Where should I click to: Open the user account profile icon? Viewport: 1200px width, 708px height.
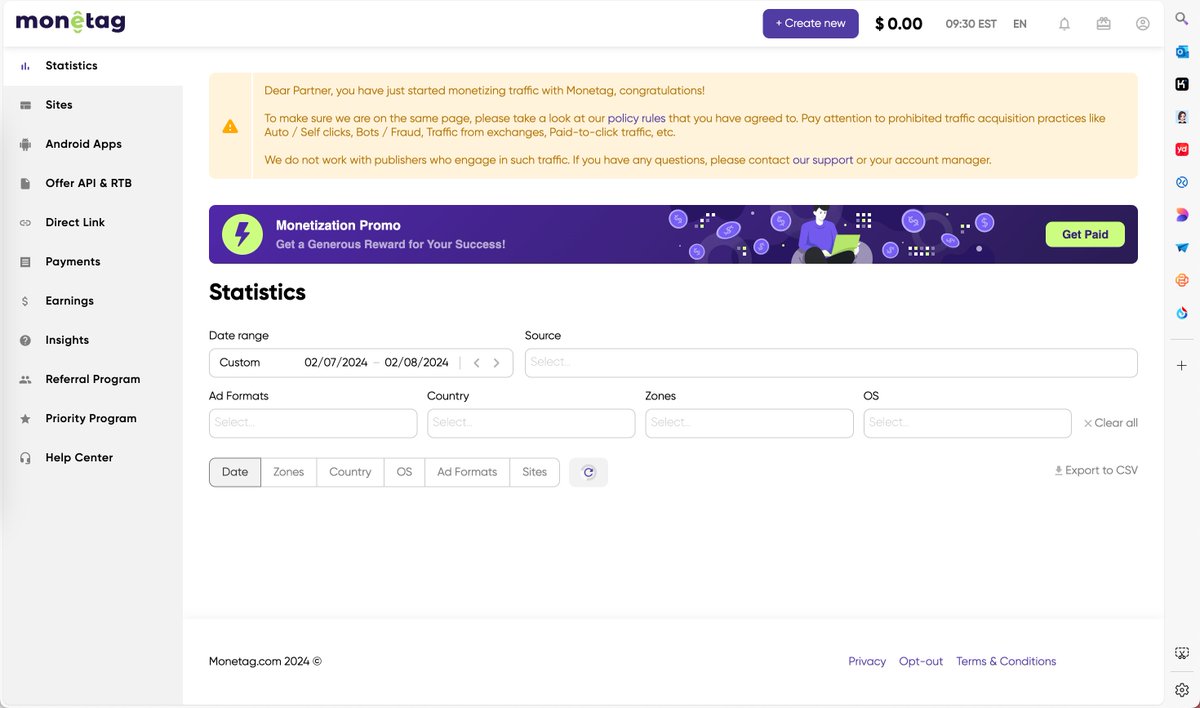click(1143, 24)
